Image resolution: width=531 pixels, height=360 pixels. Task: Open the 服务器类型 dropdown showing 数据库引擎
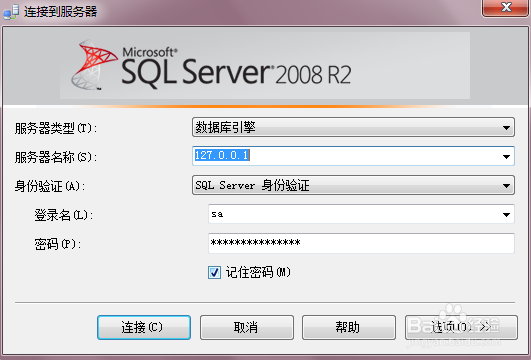coord(353,127)
